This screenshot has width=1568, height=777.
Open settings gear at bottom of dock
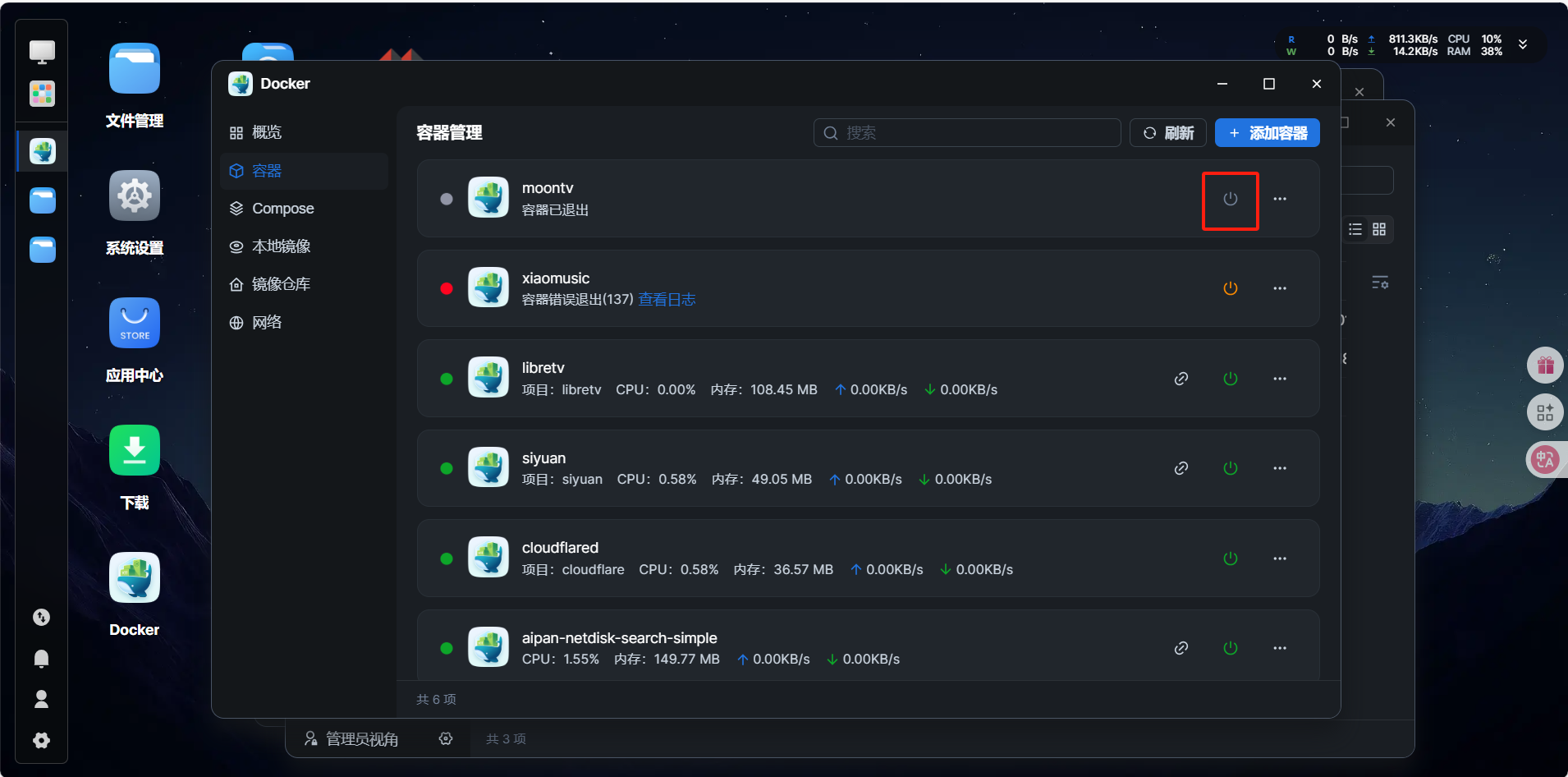(x=41, y=740)
